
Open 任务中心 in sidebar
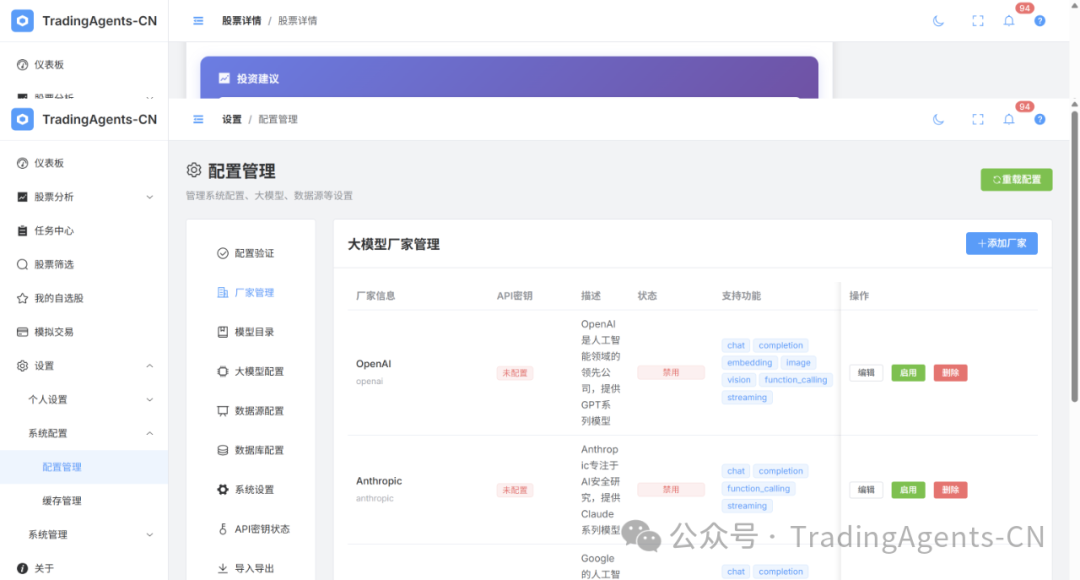tap(54, 231)
